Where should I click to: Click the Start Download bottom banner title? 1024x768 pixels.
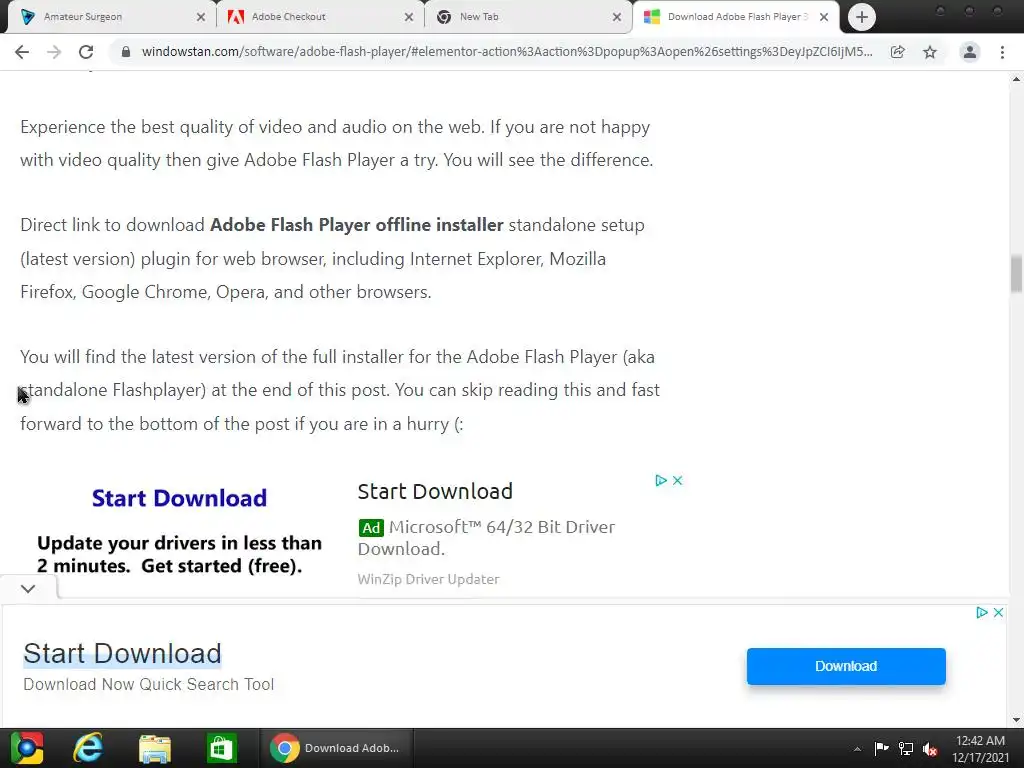[x=122, y=654]
